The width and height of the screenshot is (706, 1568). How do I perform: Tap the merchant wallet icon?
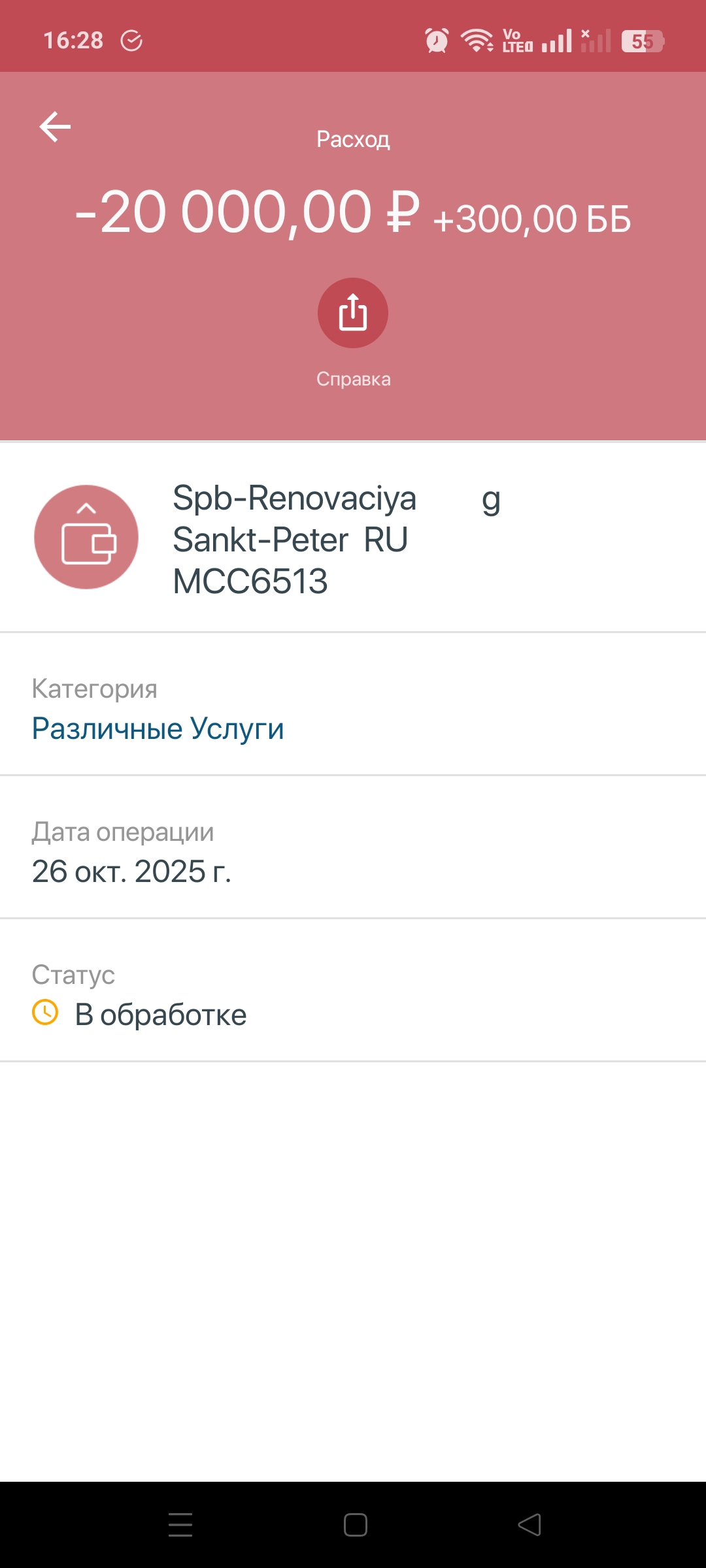[x=86, y=537]
